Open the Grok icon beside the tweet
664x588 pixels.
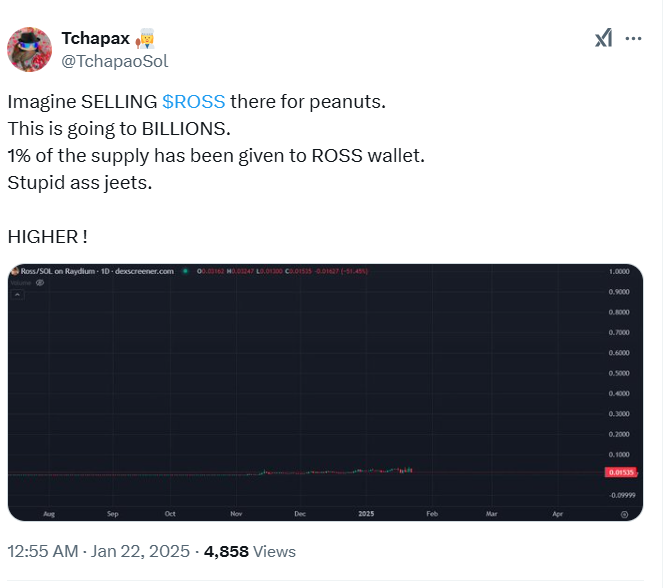(603, 38)
